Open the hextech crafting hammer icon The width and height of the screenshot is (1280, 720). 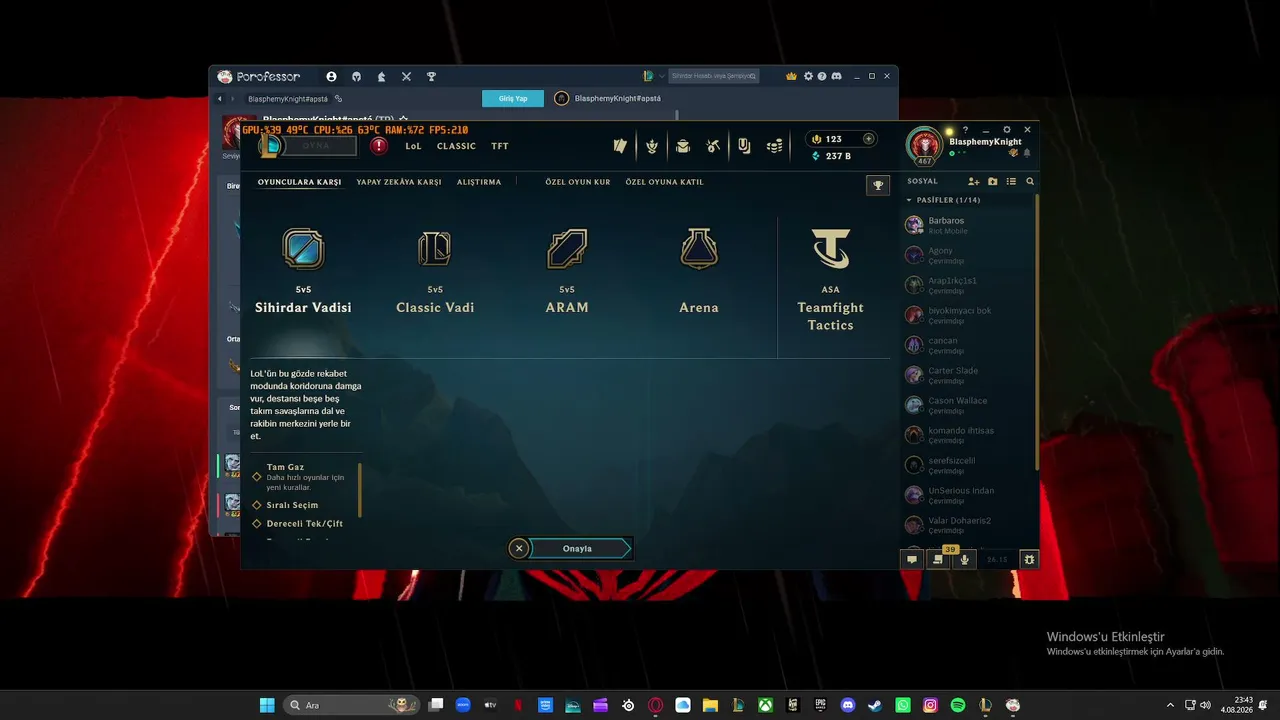713,146
